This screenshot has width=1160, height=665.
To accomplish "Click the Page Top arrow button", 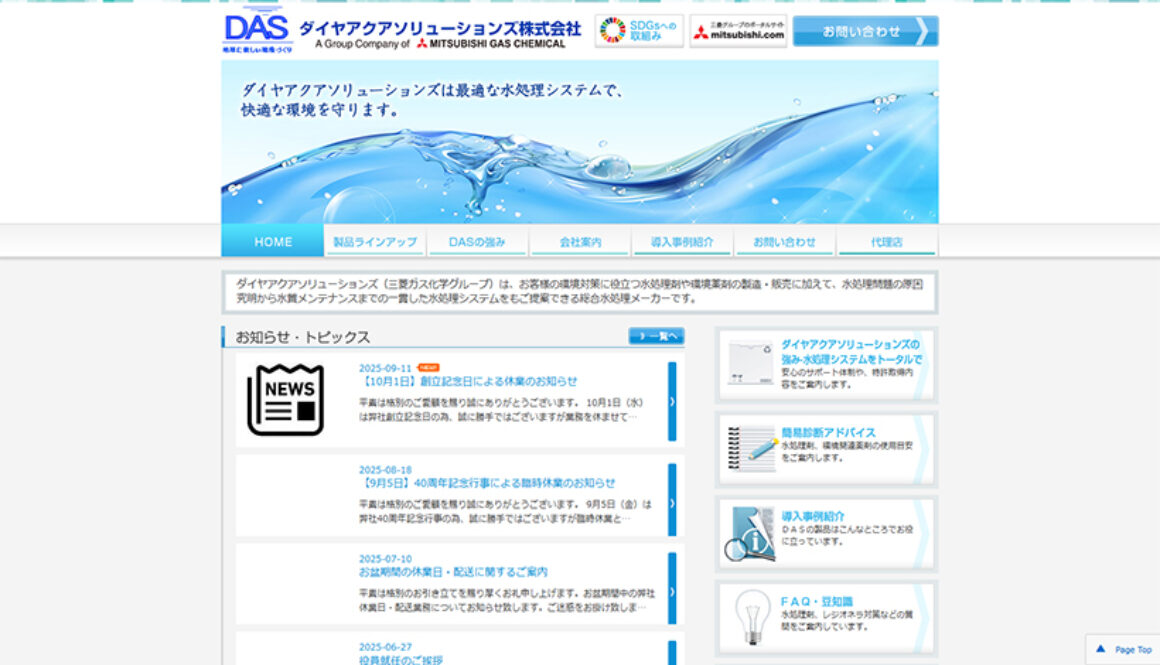I will (x=1123, y=649).
